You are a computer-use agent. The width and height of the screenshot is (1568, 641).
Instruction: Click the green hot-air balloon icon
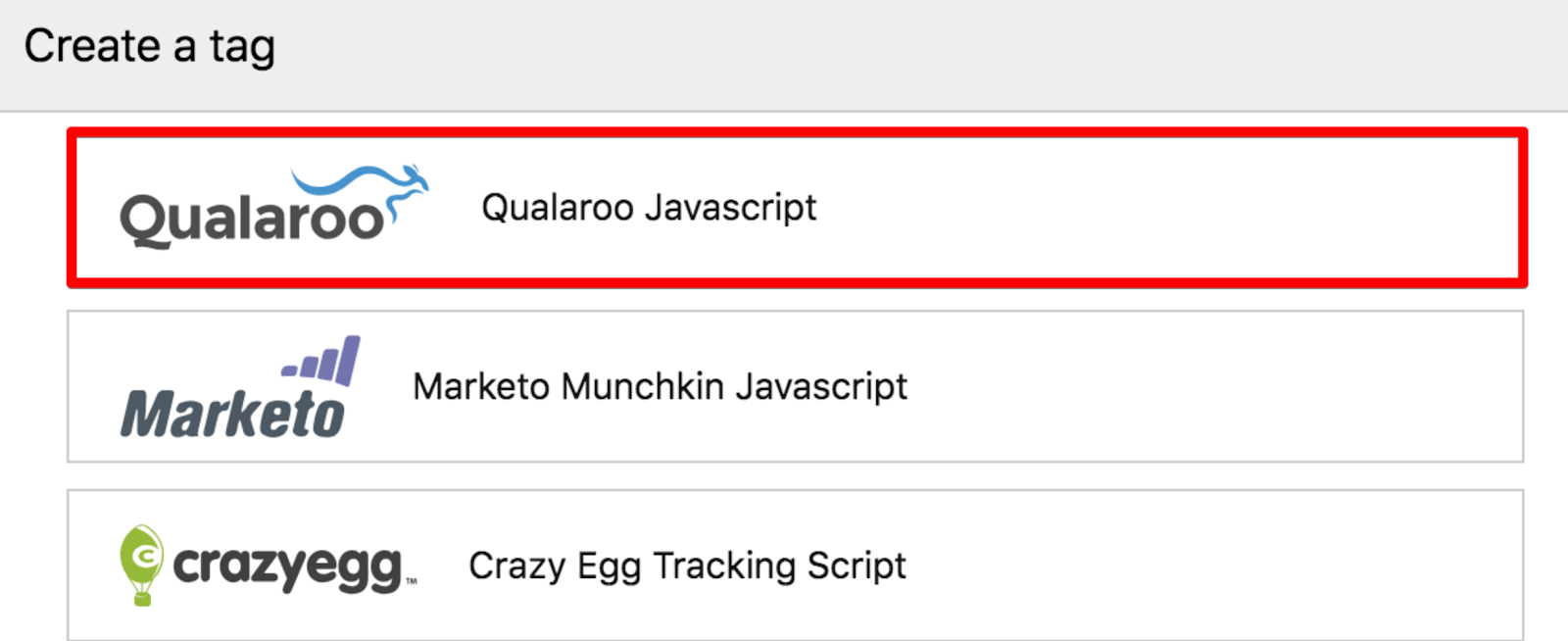[x=141, y=564]
